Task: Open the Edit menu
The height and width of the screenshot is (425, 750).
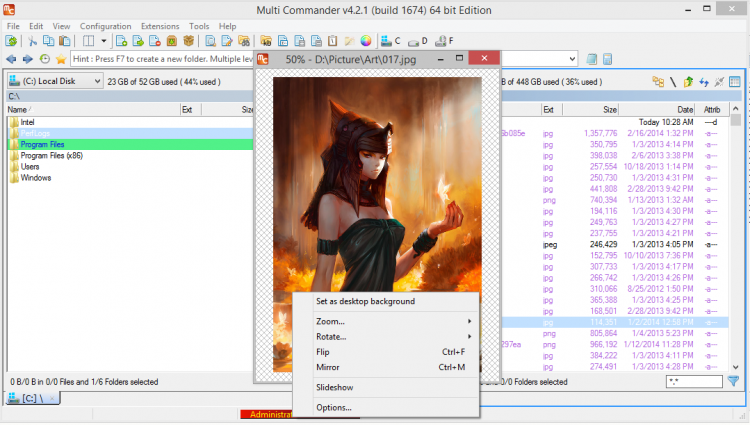Action: 36,26
